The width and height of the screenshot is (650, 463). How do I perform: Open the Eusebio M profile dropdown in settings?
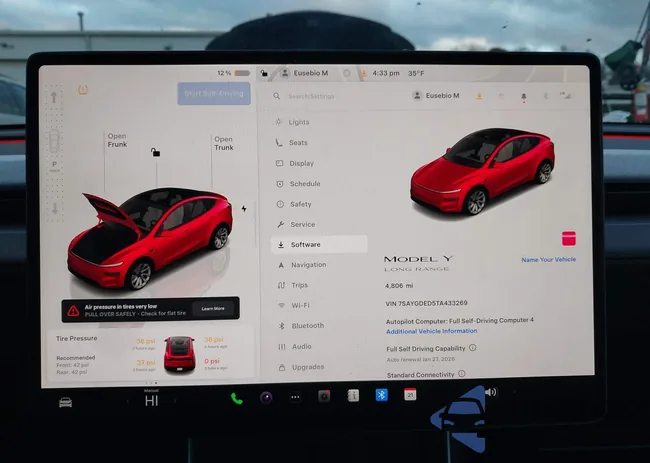pos(436,96)
